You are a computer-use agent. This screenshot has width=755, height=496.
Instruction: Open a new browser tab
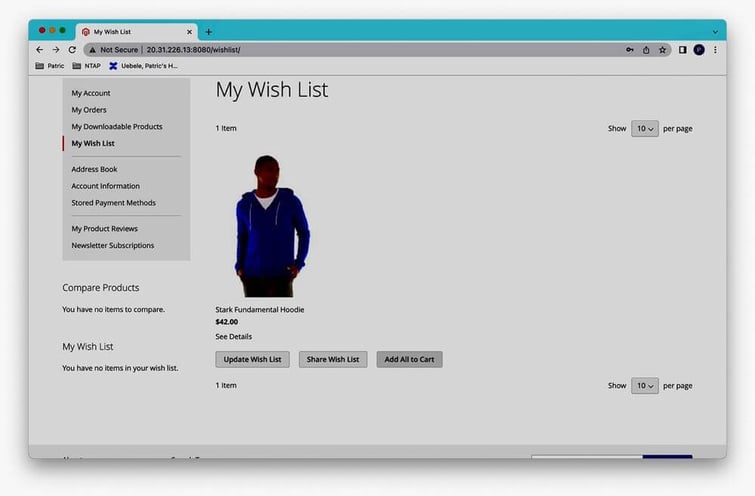pos(208,32)
